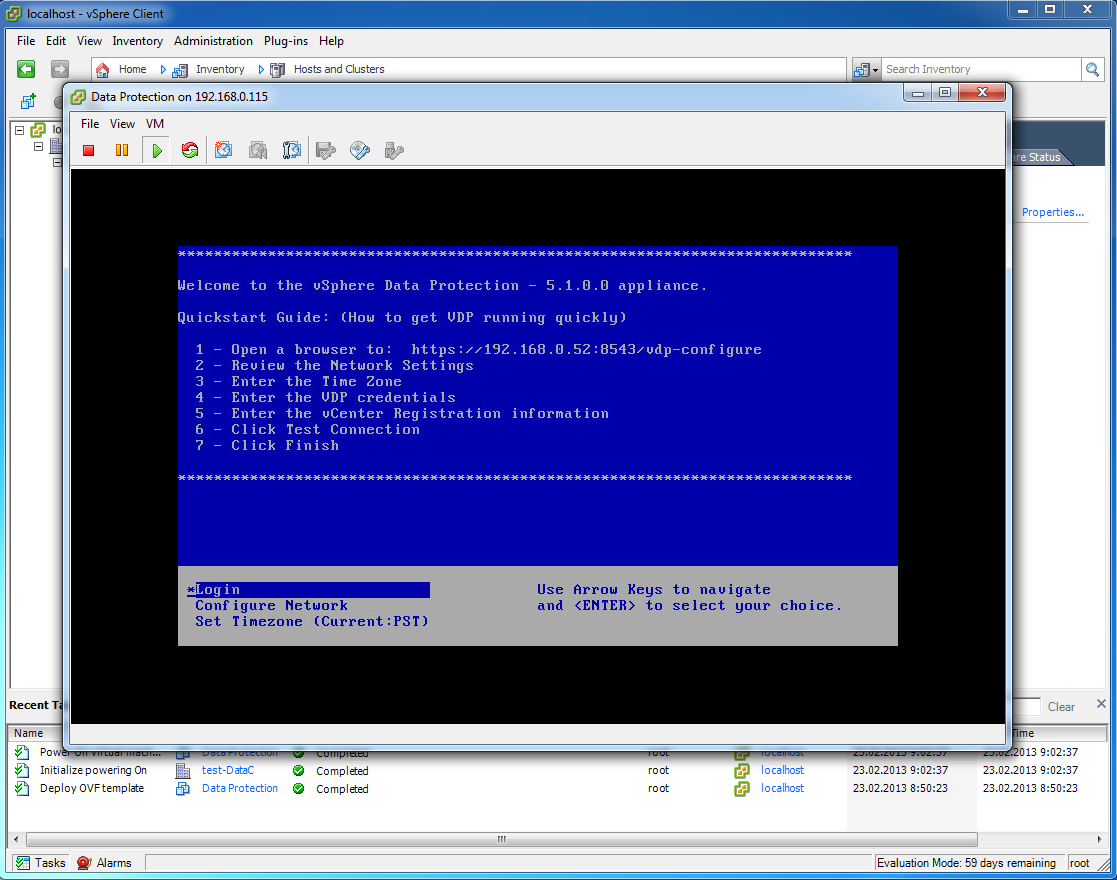The height and width of the screenshot is (880, 1117).
Task: Click the Search Inventory input field
Action: [x=981, y=69]
